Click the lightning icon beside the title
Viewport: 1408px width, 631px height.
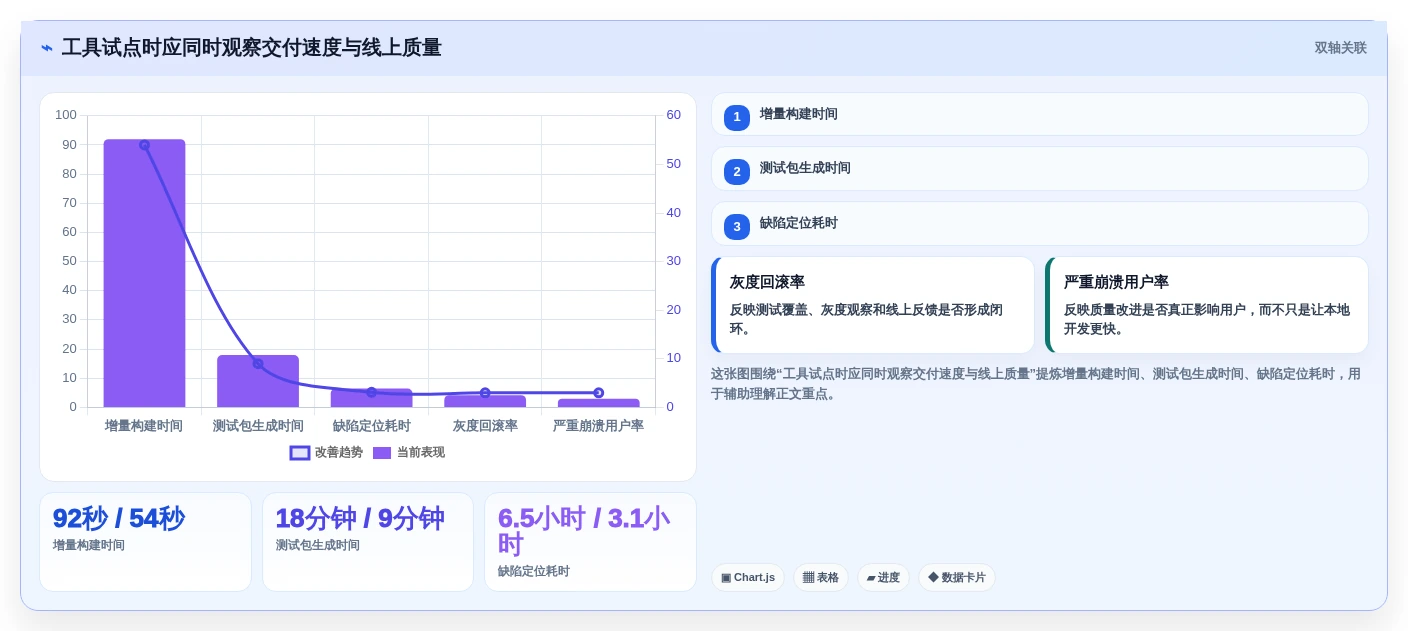pyautogui.click(x=47, y=48)
